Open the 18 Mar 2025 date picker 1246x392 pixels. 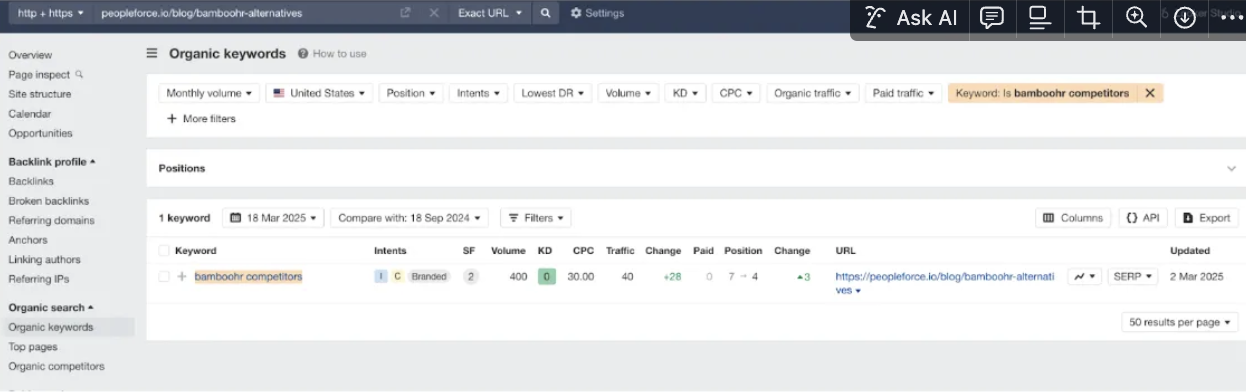click(x=274, y=217)
